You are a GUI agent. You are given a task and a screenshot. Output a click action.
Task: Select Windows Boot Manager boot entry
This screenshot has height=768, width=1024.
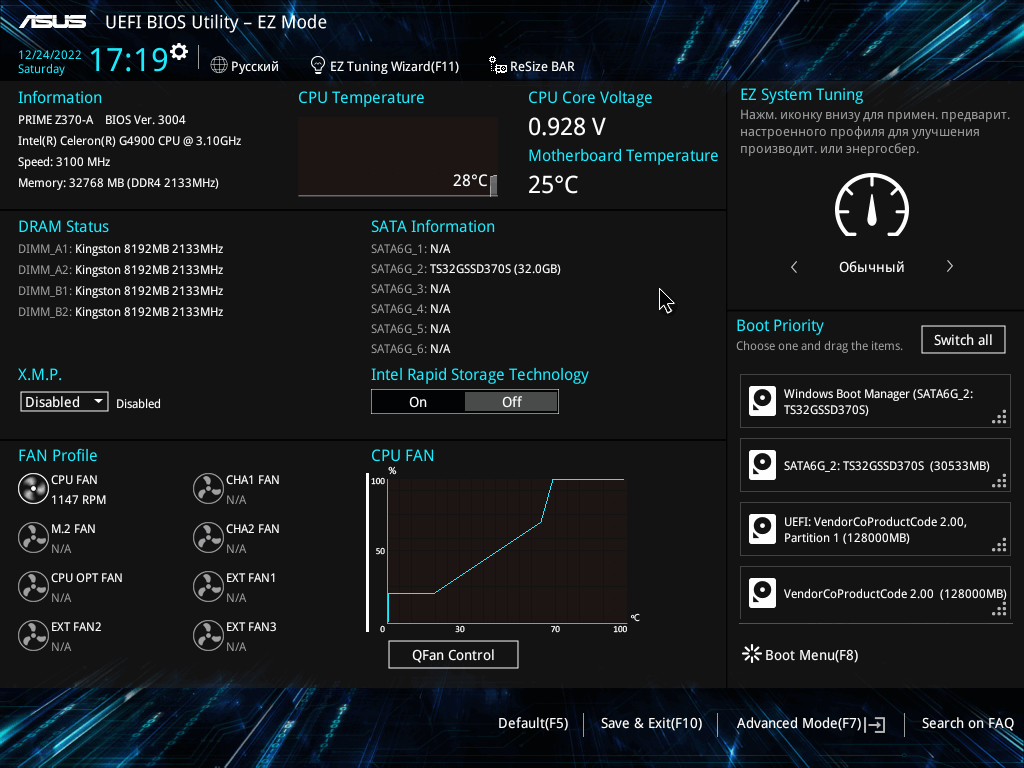click(x=875, y=401)
